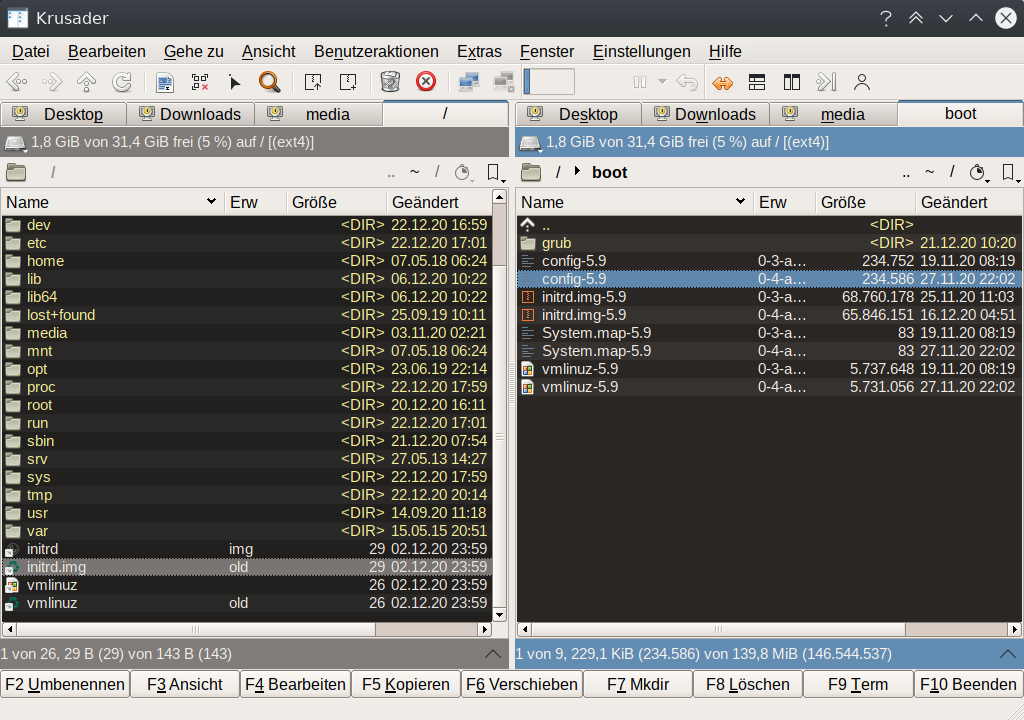This screenshot has height=720, width=1024.
Task: Select the System.map-5.9 0-3 file
Action: [x=769, y=333]
